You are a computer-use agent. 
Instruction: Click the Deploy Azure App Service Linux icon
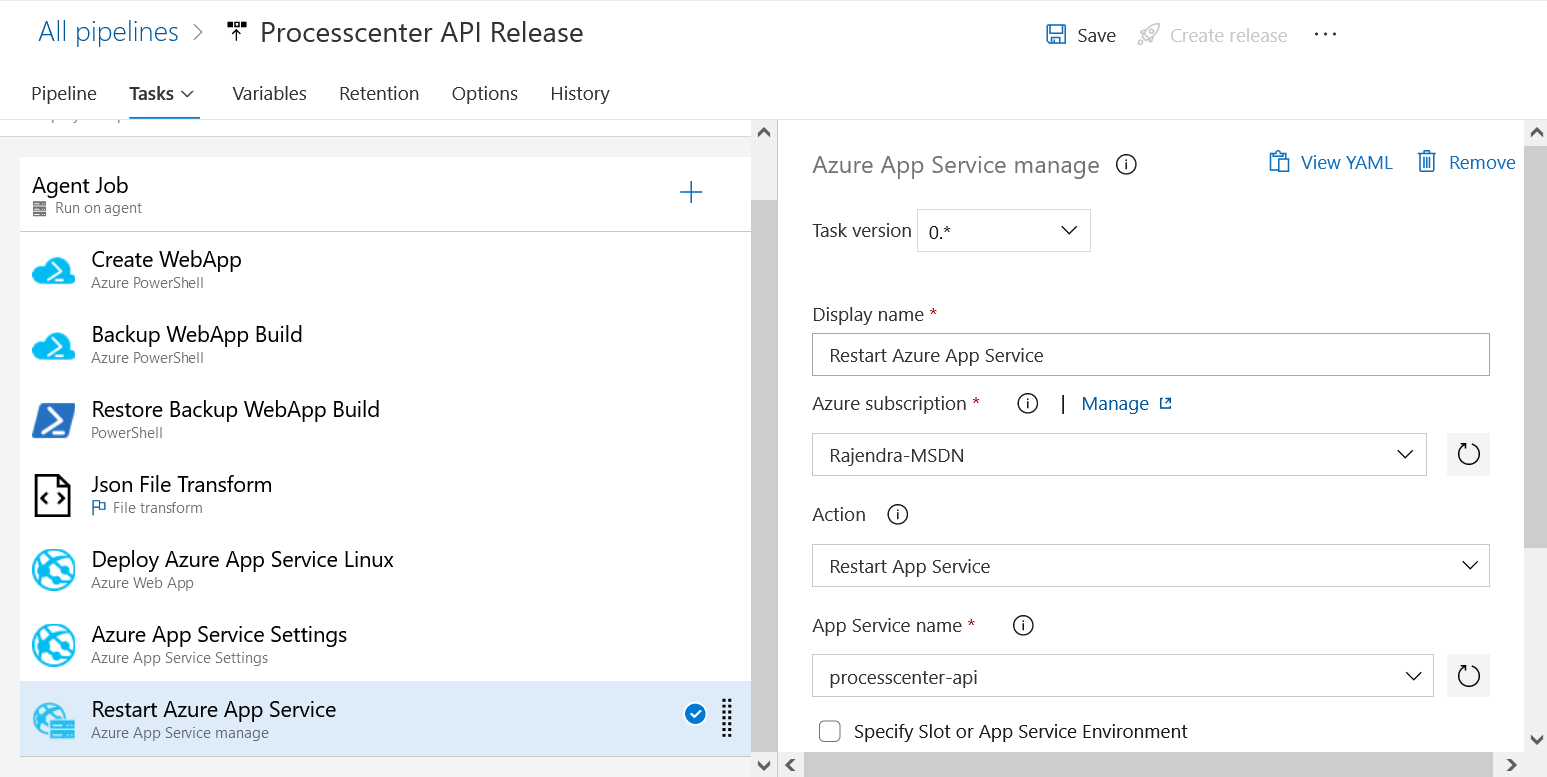pos(53,570)
